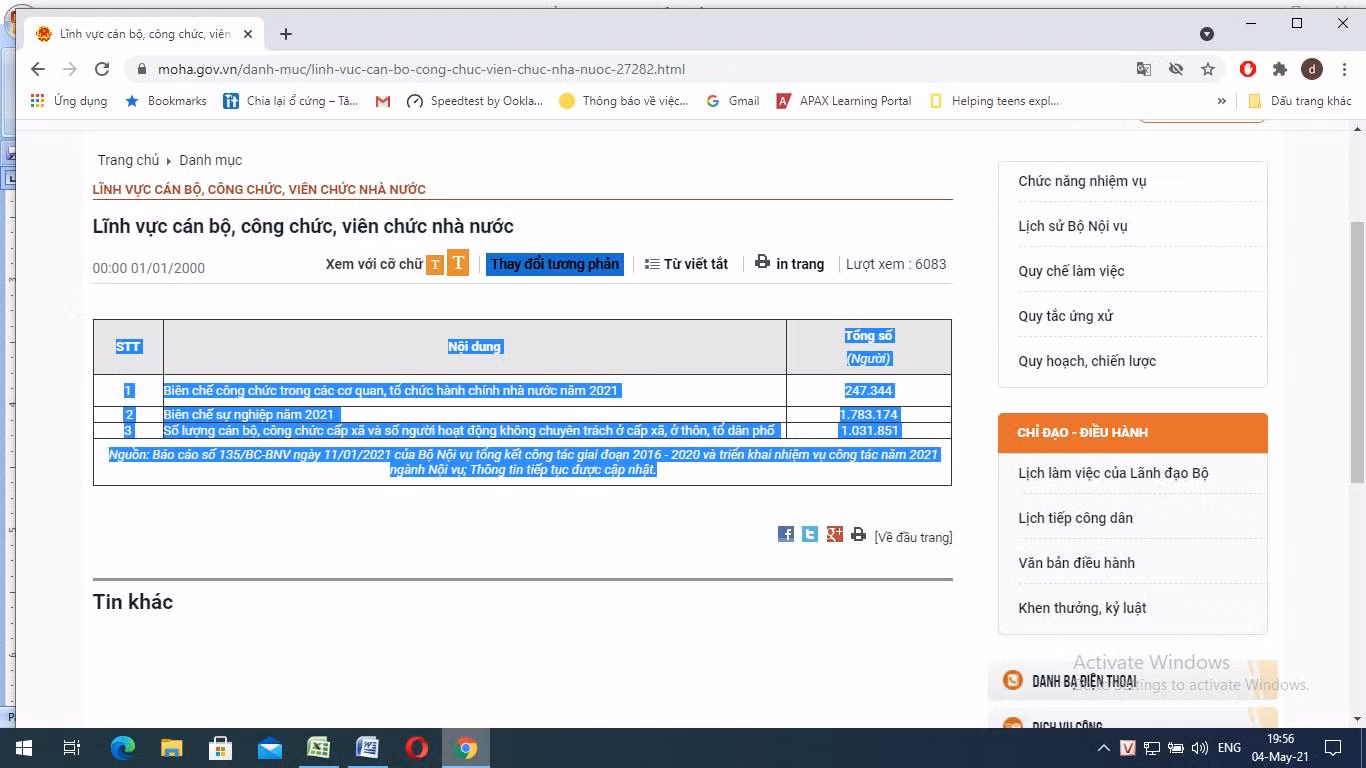This screenshot has height=768, width=1366.
Task: Share the article on Facebook
Action: 786,534
